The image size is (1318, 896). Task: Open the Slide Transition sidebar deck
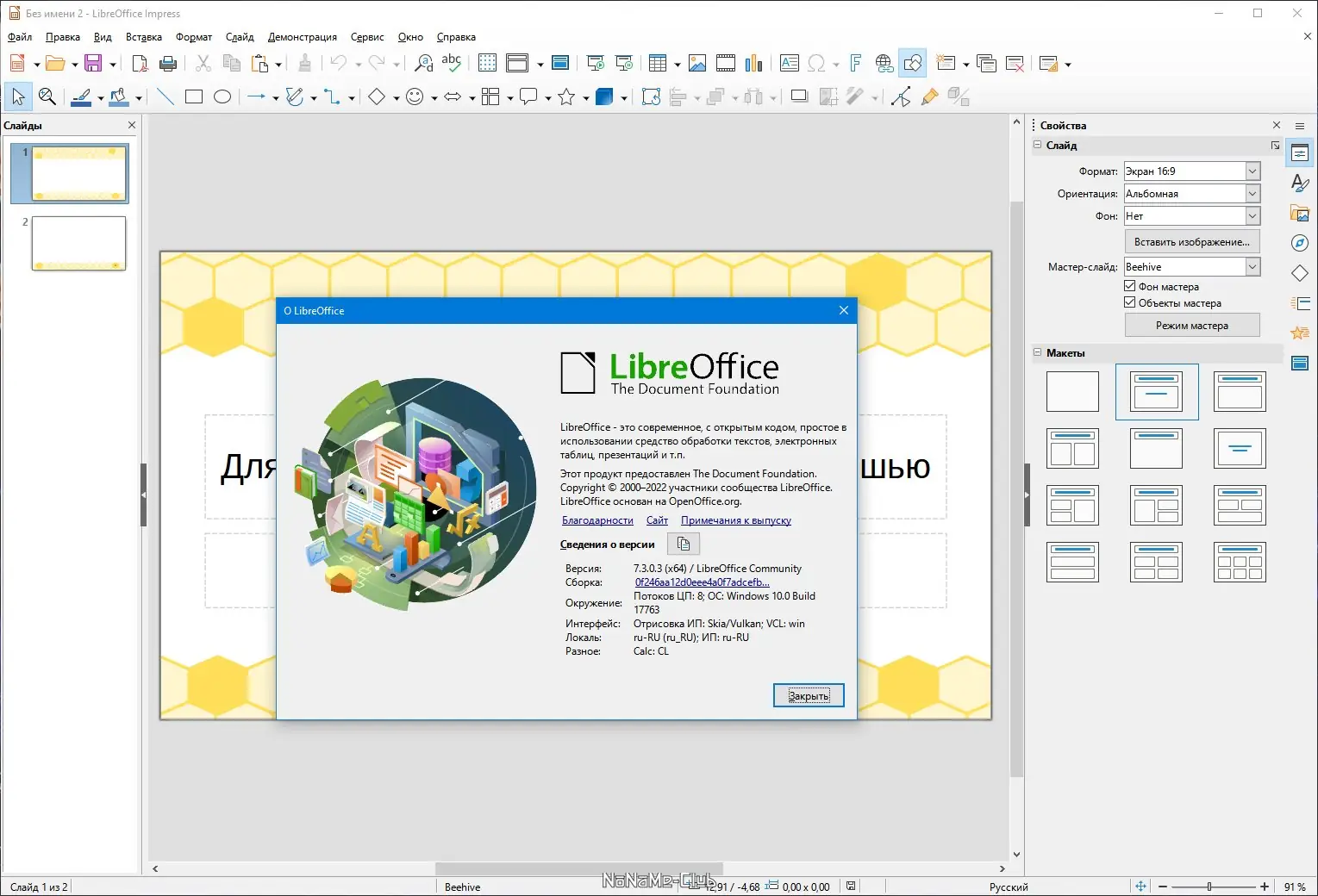pyautogui.click(x=1300, y=303)
